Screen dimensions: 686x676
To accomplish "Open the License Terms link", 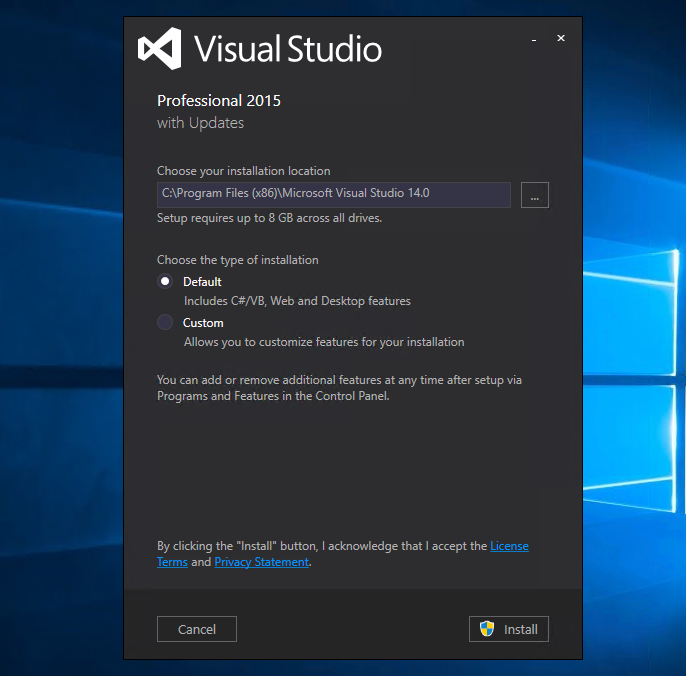I will pyautogui.click(x=509, y=546).
